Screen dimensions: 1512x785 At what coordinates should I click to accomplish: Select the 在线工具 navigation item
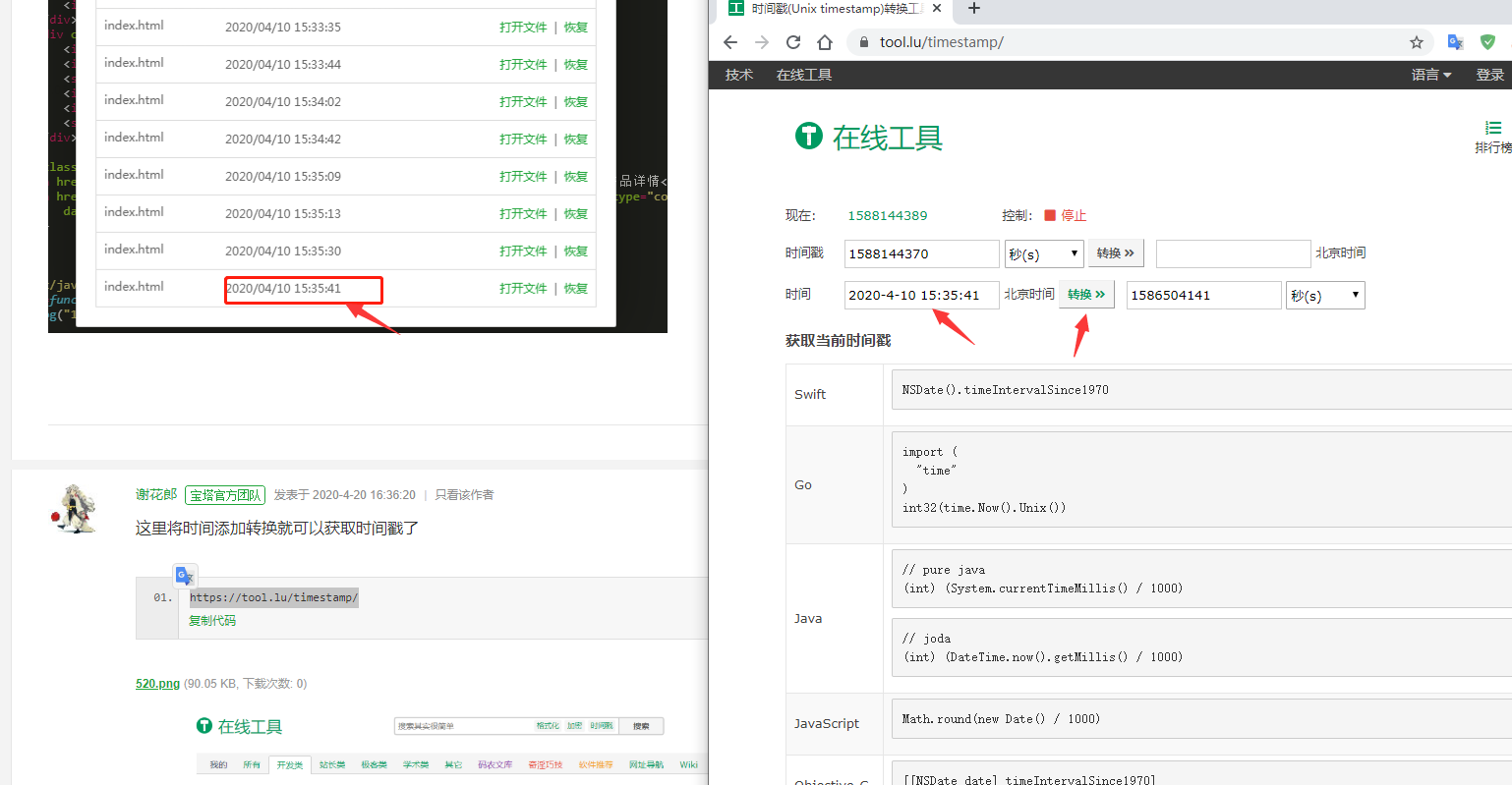804,75
